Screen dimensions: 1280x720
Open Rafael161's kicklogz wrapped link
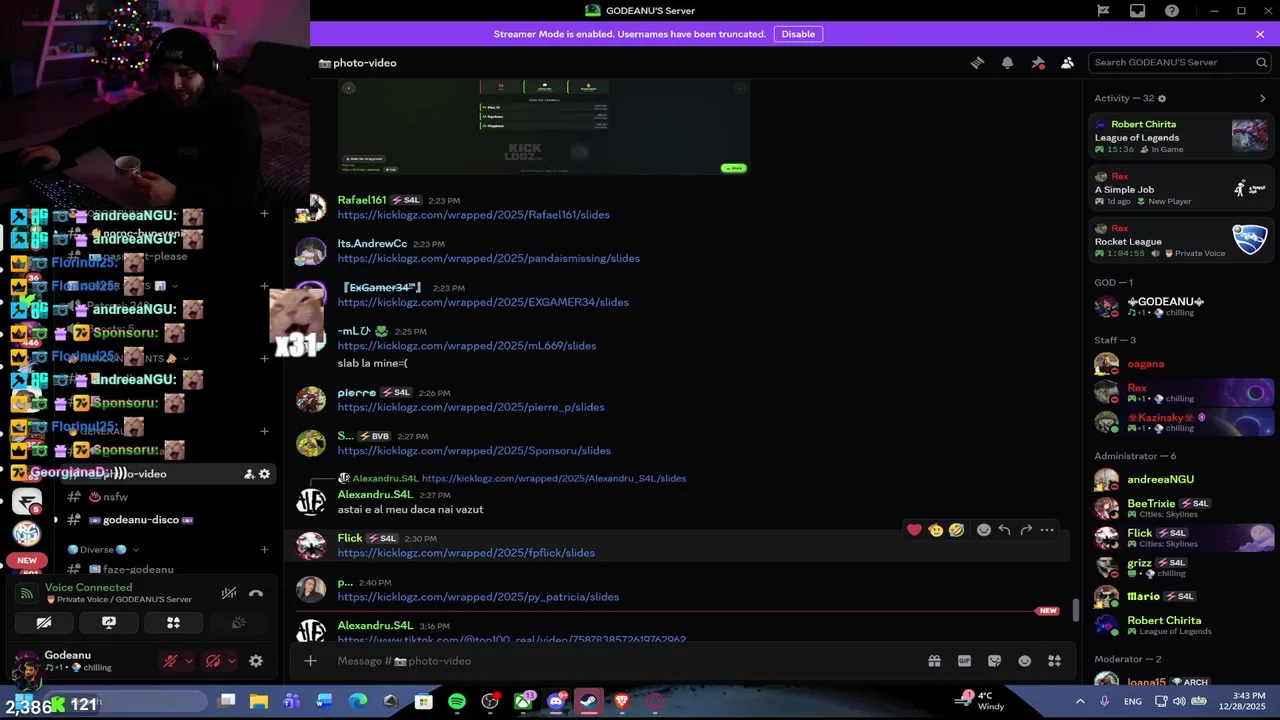point(473,215)
